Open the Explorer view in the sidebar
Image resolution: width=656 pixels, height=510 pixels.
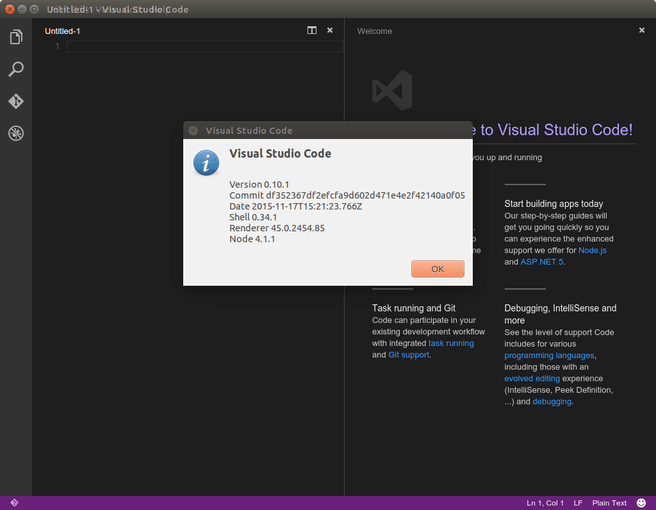[x=16, y=38]
